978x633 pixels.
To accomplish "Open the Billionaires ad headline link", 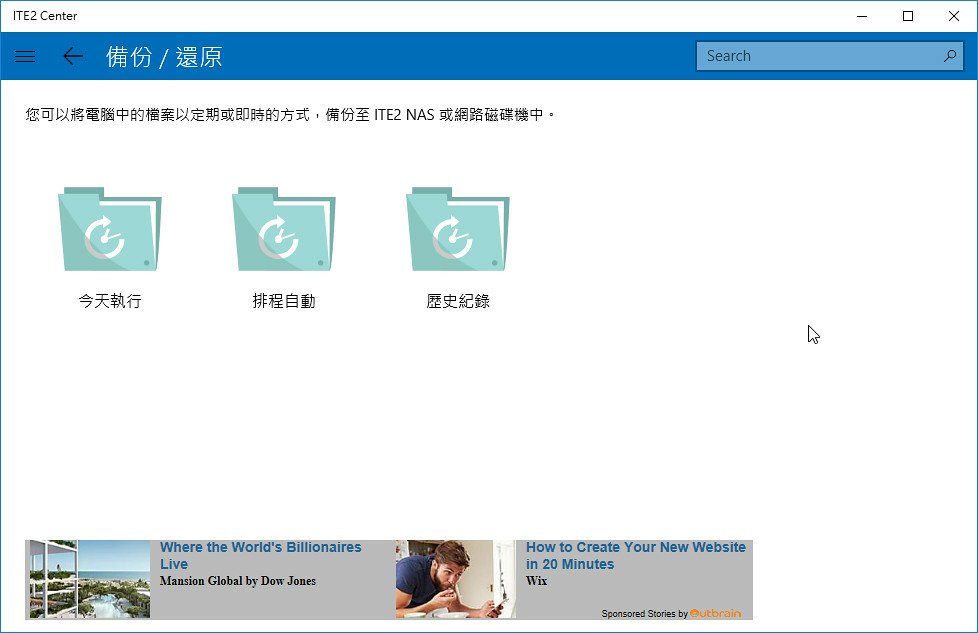I will (x=261, y=555).
